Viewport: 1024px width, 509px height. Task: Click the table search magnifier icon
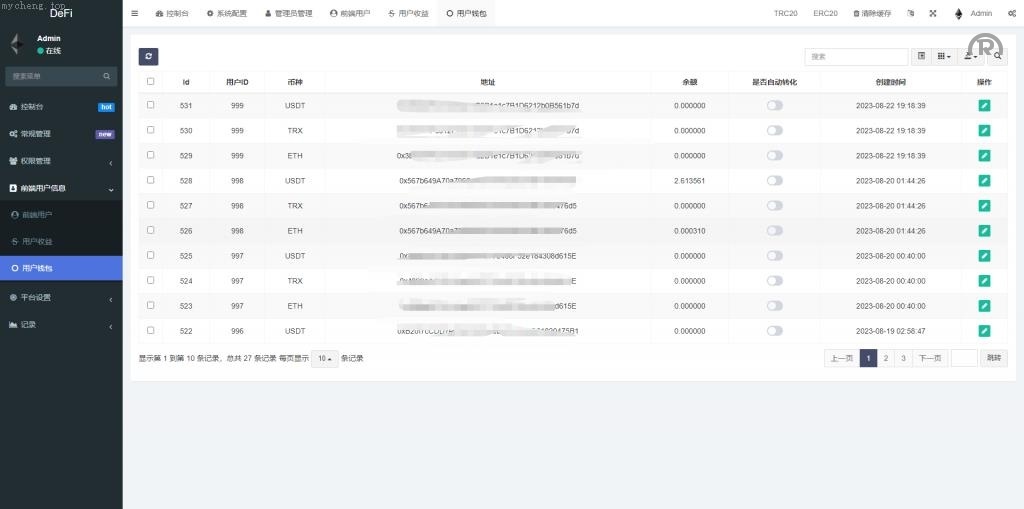[998, 57]
